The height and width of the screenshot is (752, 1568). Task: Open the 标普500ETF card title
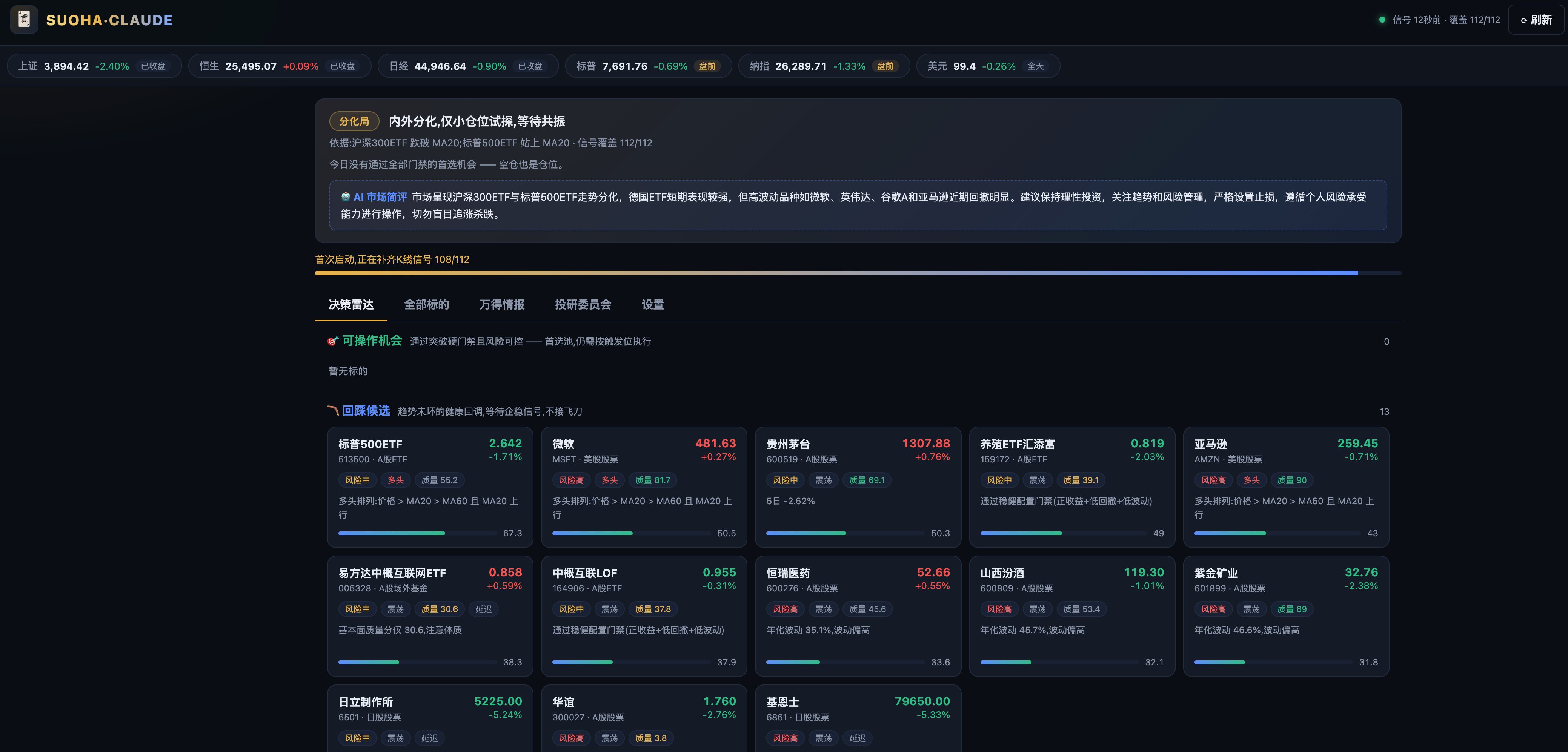(370, 444)
